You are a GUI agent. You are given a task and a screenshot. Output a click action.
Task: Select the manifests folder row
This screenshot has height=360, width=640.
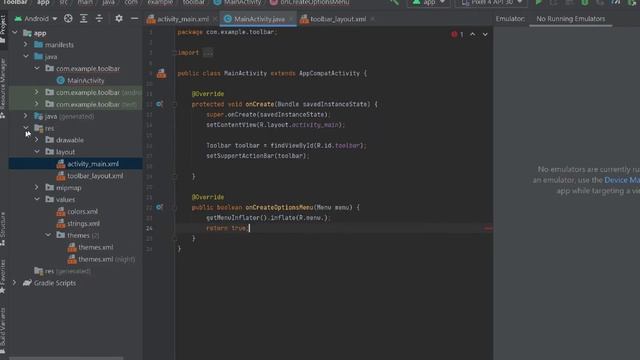pos(76,44)
